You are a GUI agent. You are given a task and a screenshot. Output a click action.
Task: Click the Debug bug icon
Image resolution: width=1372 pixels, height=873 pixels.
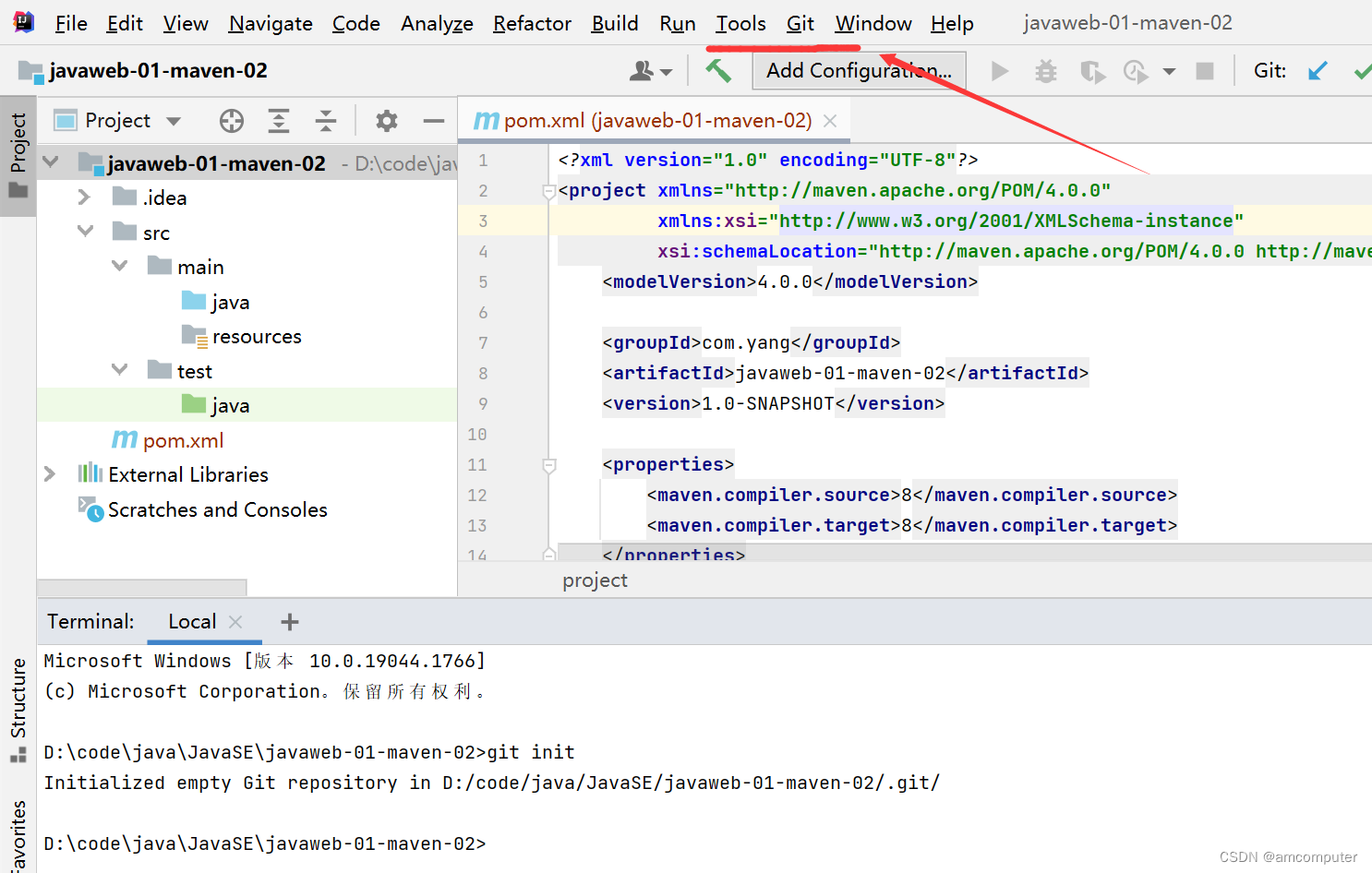(1045, 71)
